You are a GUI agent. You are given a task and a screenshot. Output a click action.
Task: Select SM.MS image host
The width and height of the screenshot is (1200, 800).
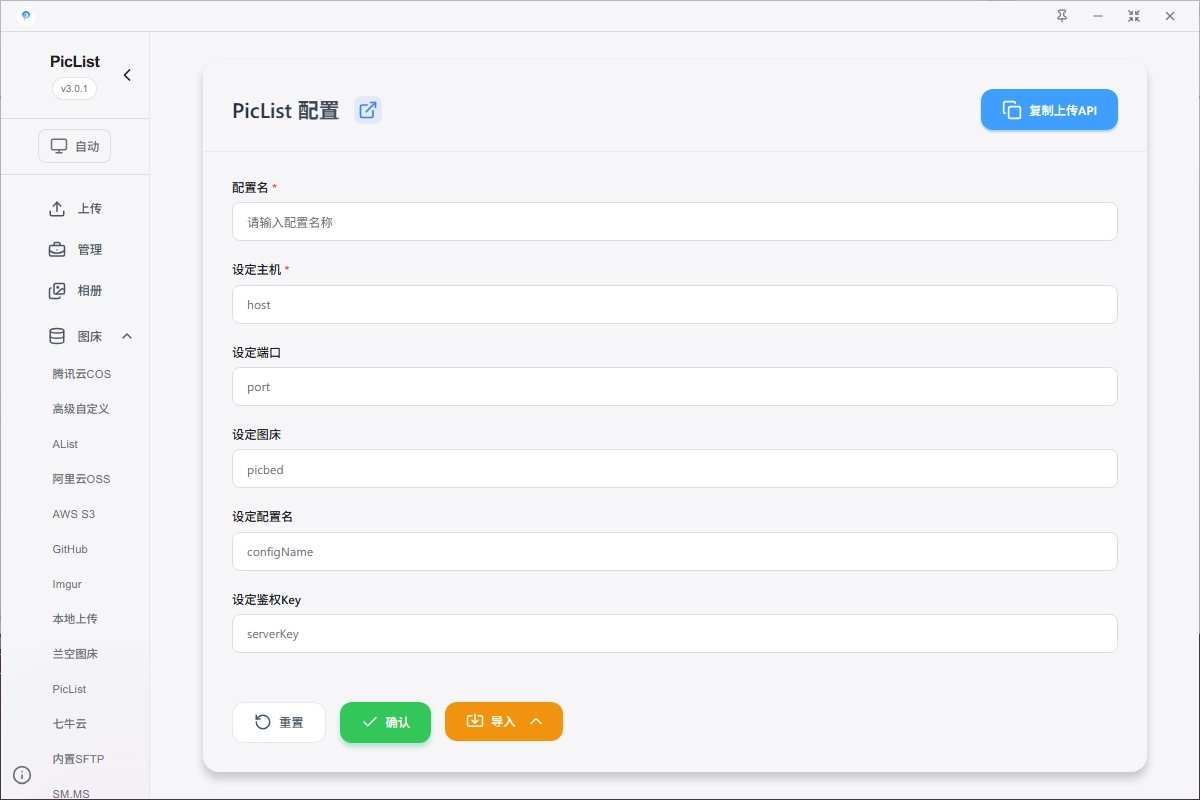tap(71, 793)
